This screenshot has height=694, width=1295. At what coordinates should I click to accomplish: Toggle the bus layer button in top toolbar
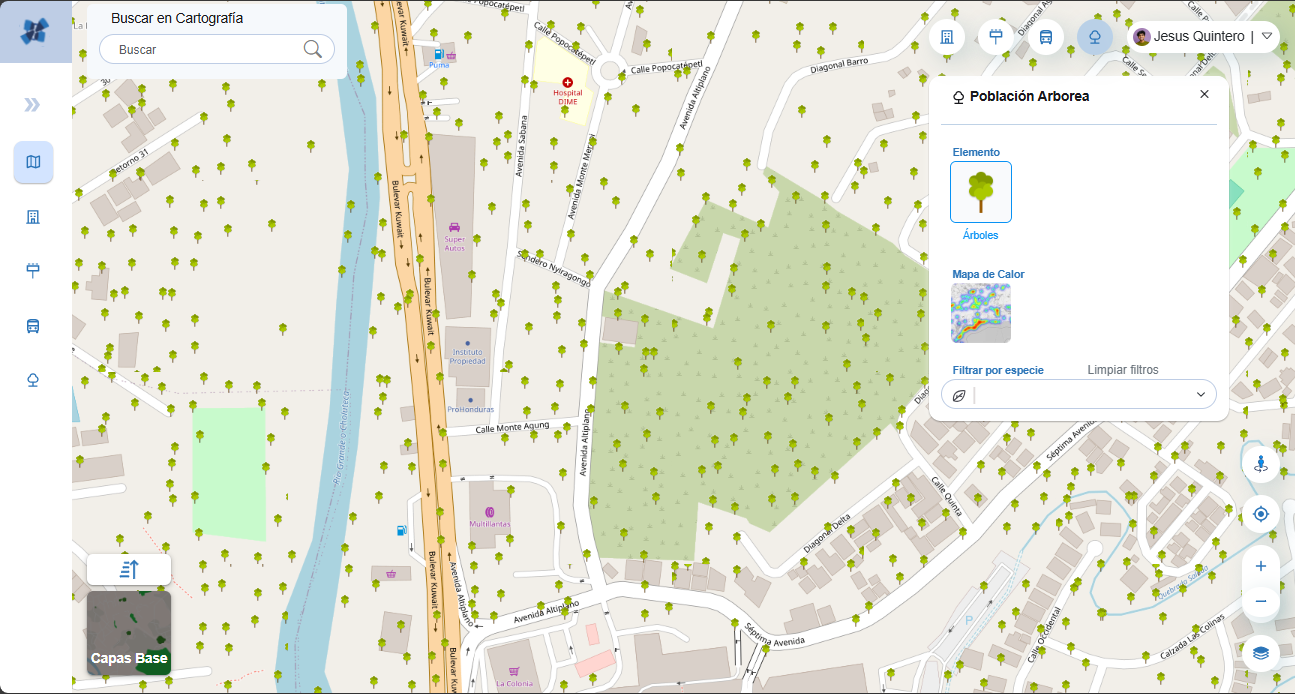click(1046, 37)
